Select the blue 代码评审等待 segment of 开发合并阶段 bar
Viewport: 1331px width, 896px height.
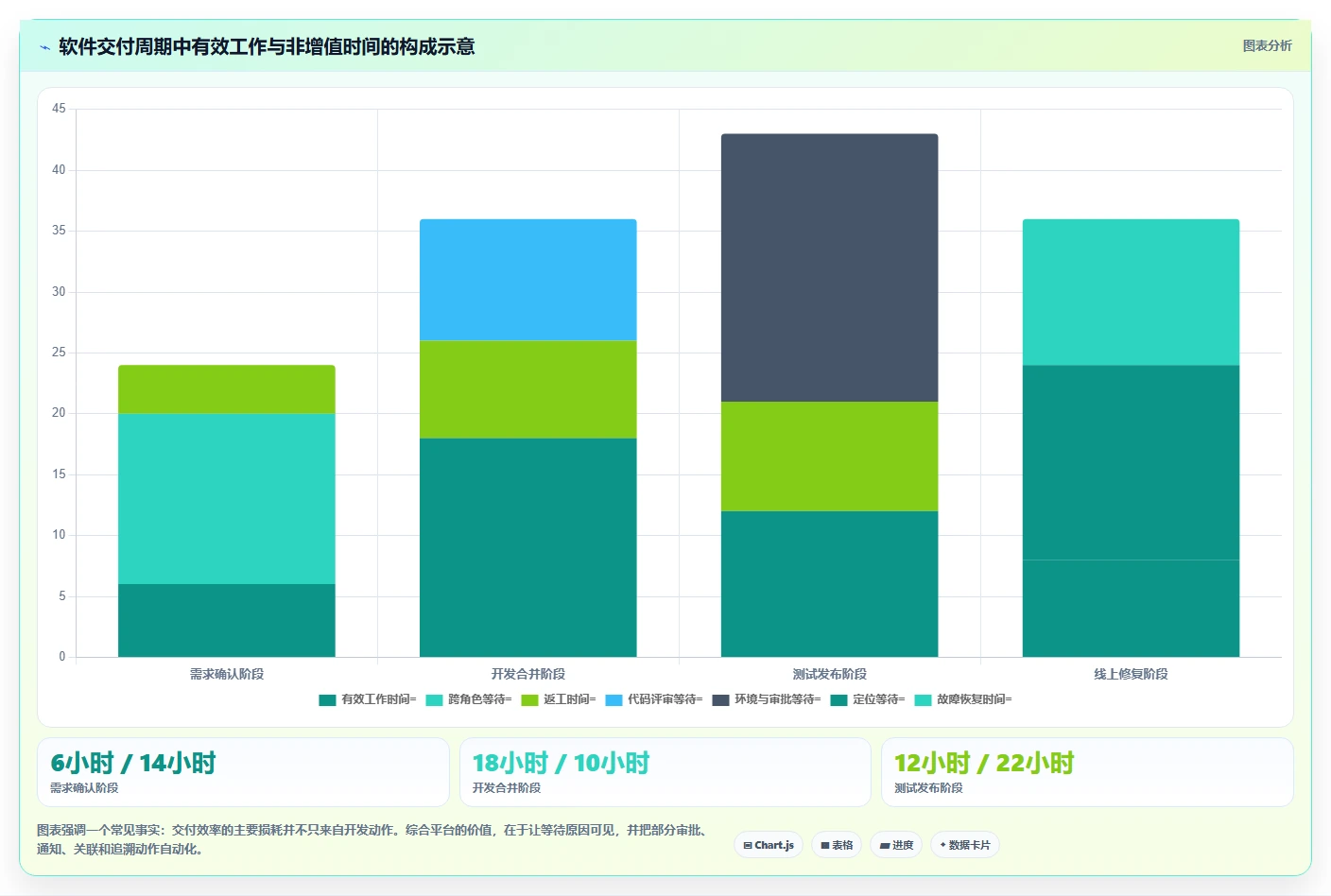pyautogui.click(x=528, y=280)
